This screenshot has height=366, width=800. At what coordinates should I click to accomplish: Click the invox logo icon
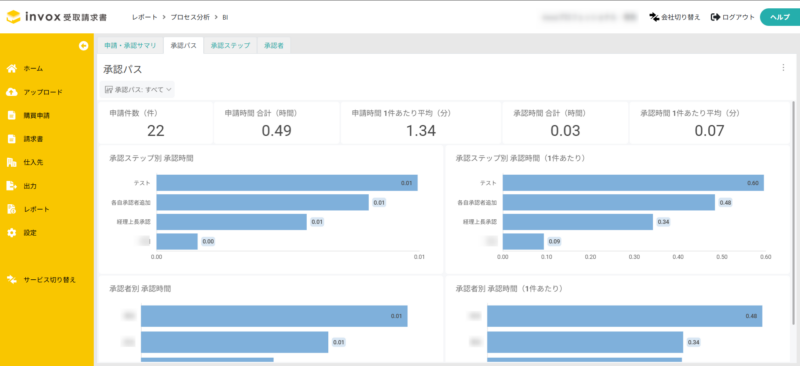point(14,17)
